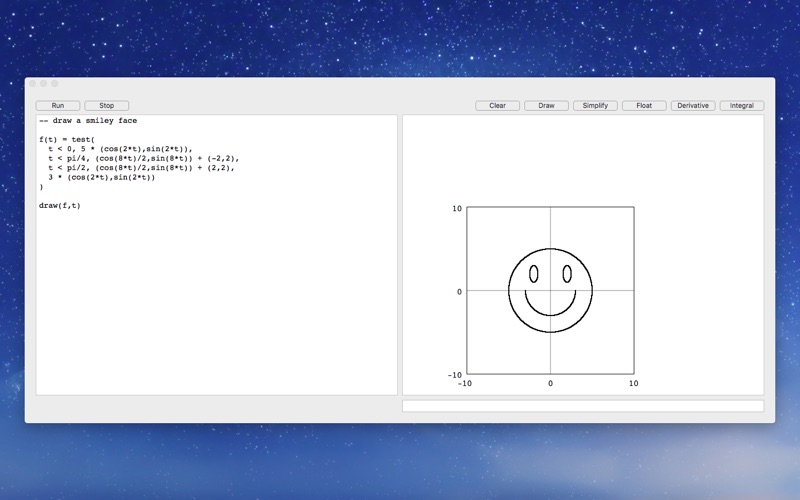Click the y-axis label "10" on the graph
This screenshot has width=800, height=500.
(x=457, y=209)
